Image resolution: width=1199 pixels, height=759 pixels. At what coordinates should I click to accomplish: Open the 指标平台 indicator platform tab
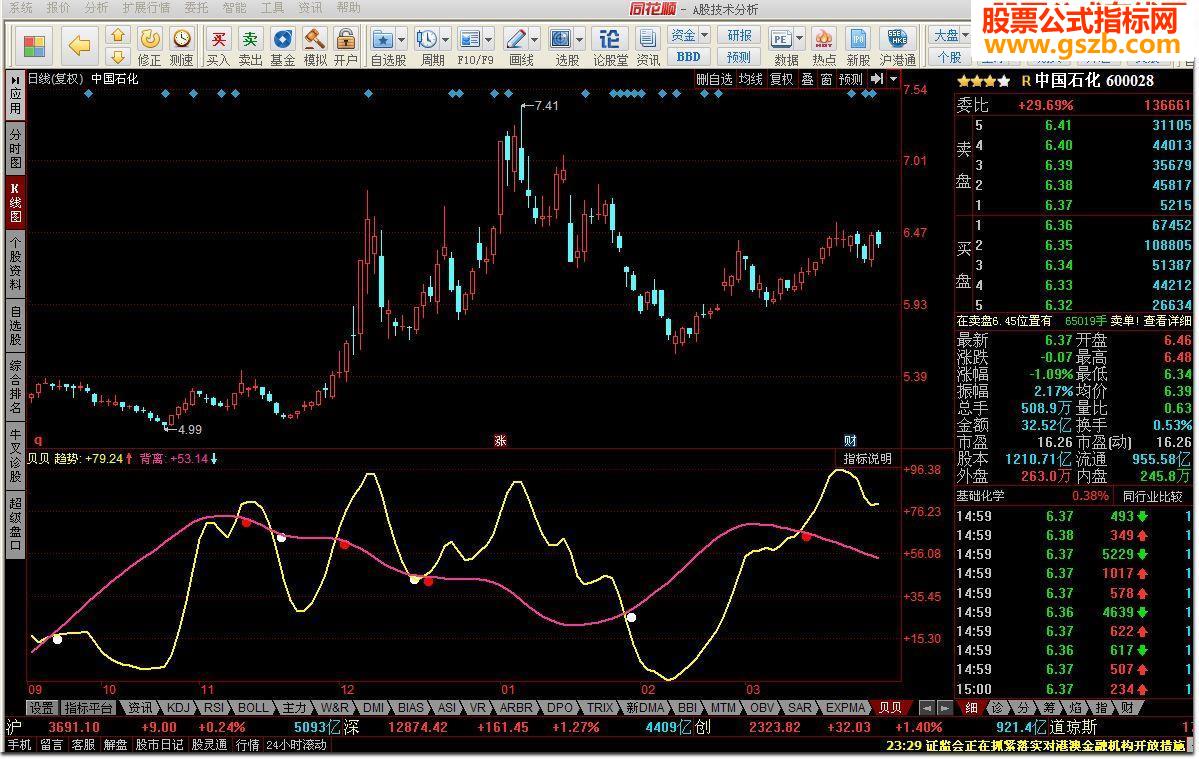coord(89,708)
